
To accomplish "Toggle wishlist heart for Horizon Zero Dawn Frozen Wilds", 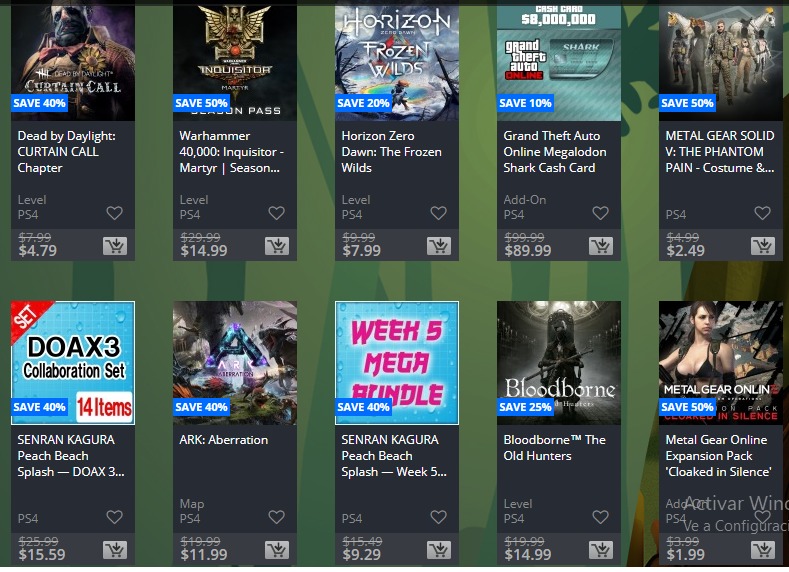I will 439,213.
